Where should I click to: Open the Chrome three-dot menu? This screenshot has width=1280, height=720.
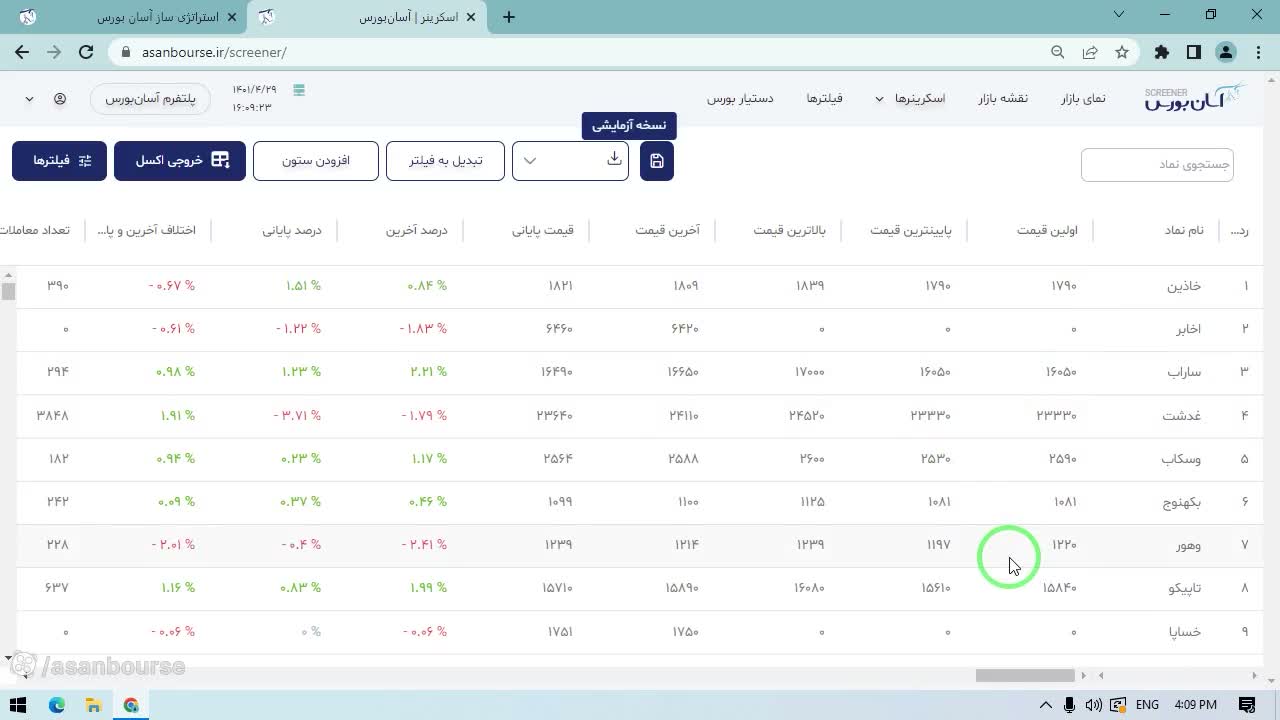(1258, 52)
